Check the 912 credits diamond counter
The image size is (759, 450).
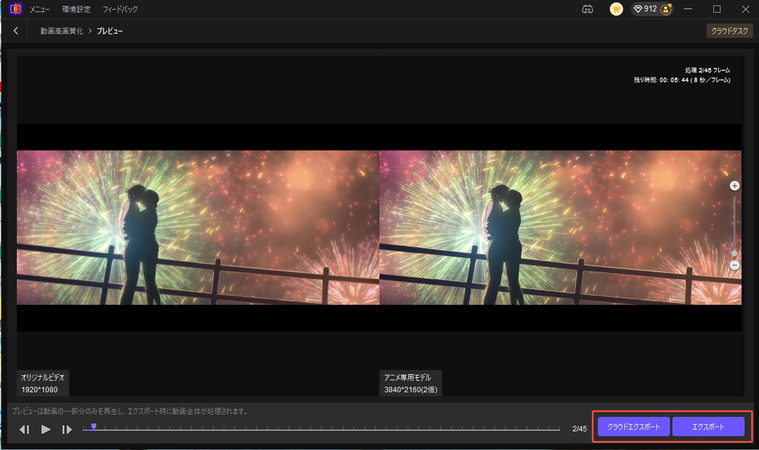pos(646,9)
